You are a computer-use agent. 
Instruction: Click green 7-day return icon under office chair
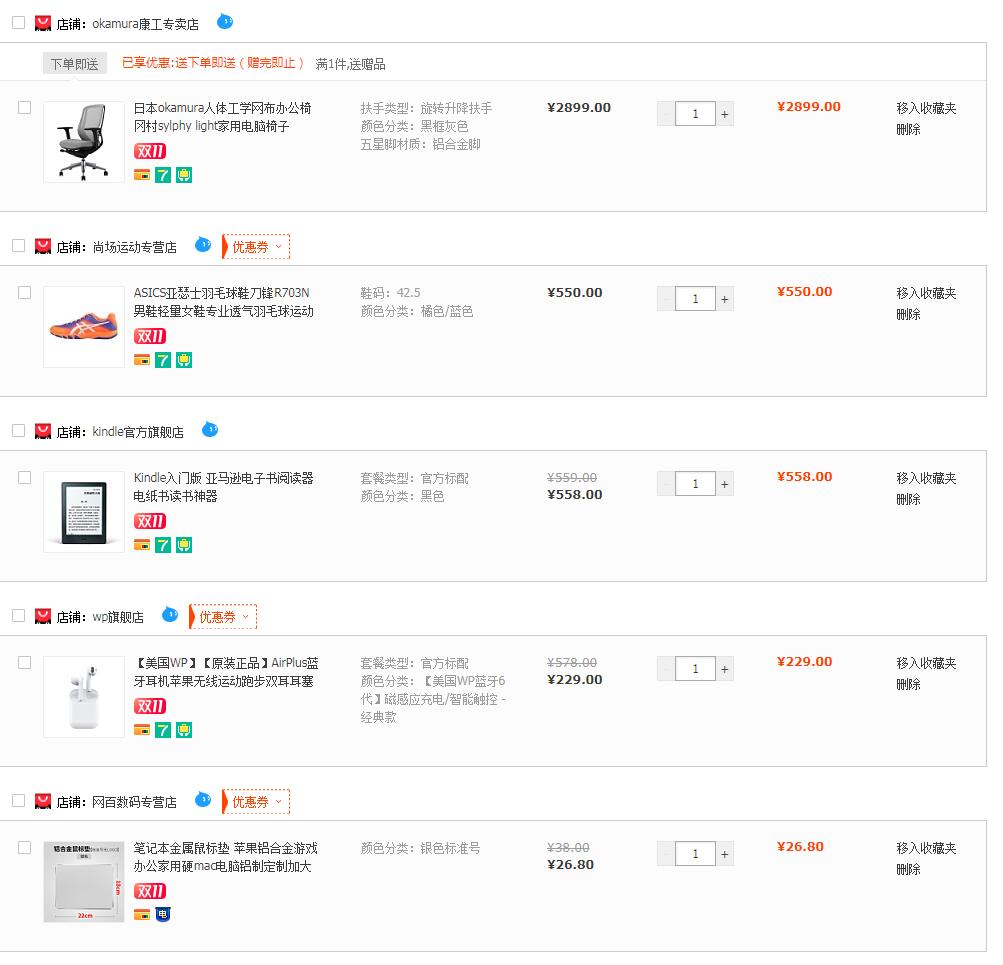[x=161, y=174]
